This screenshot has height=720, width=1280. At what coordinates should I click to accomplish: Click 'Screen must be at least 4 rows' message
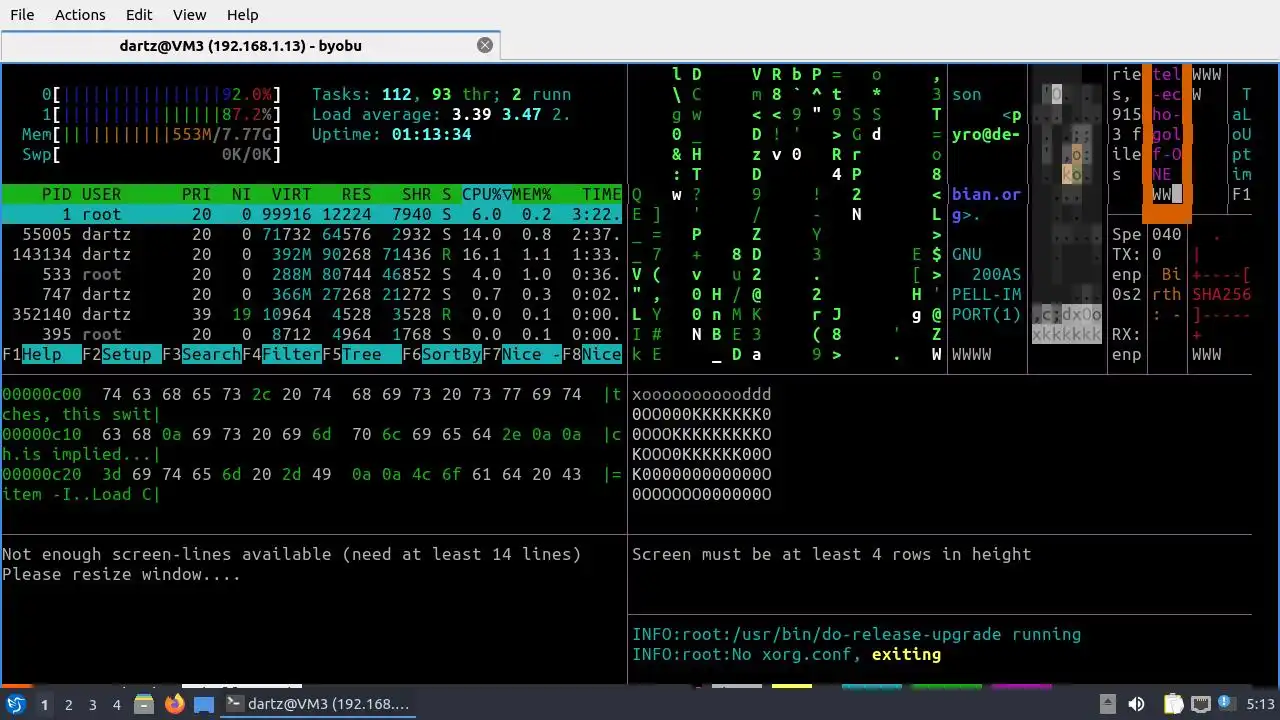click(x=831, y=554)
